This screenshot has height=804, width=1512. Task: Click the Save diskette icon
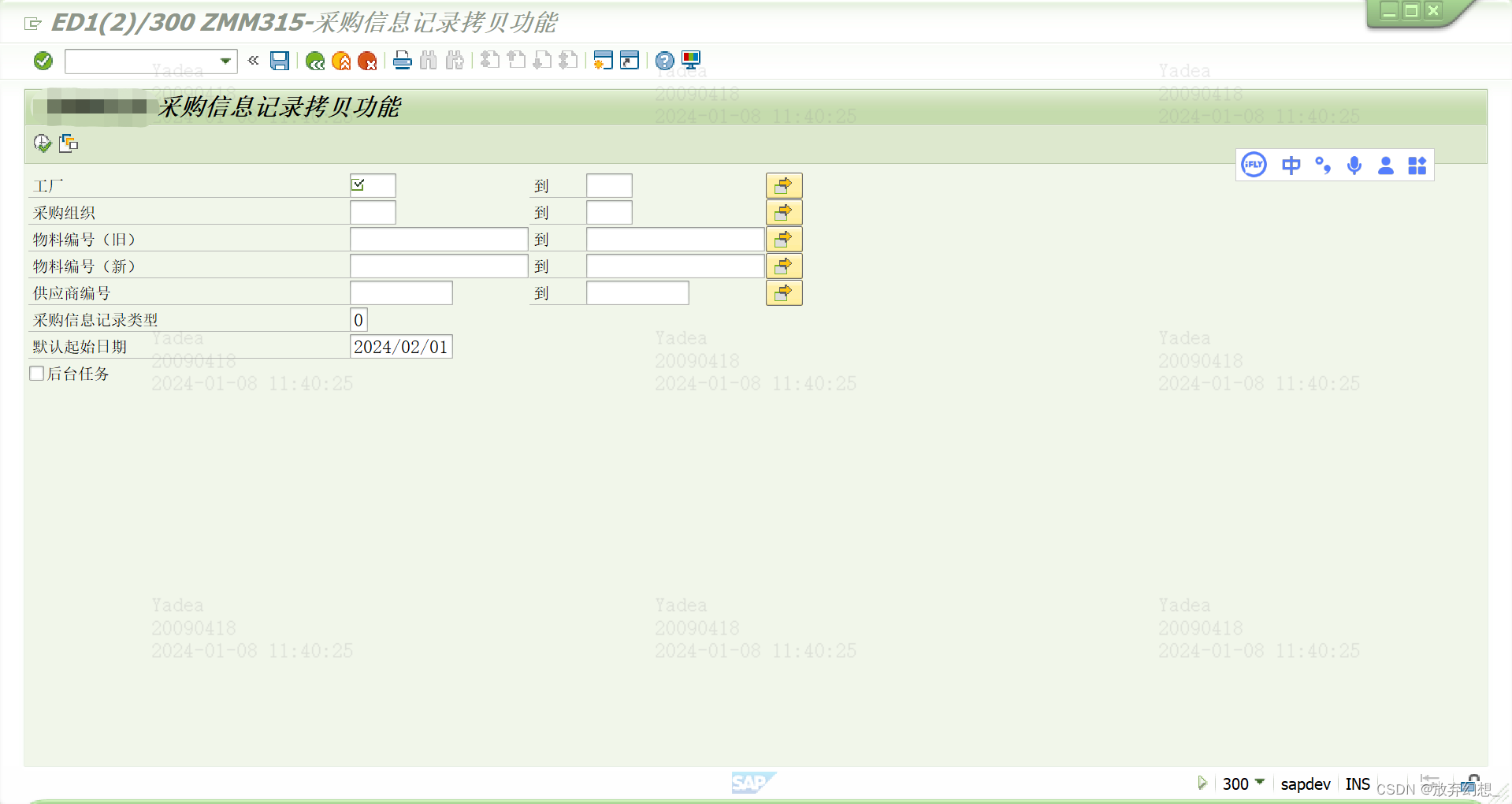coord(280,61)
